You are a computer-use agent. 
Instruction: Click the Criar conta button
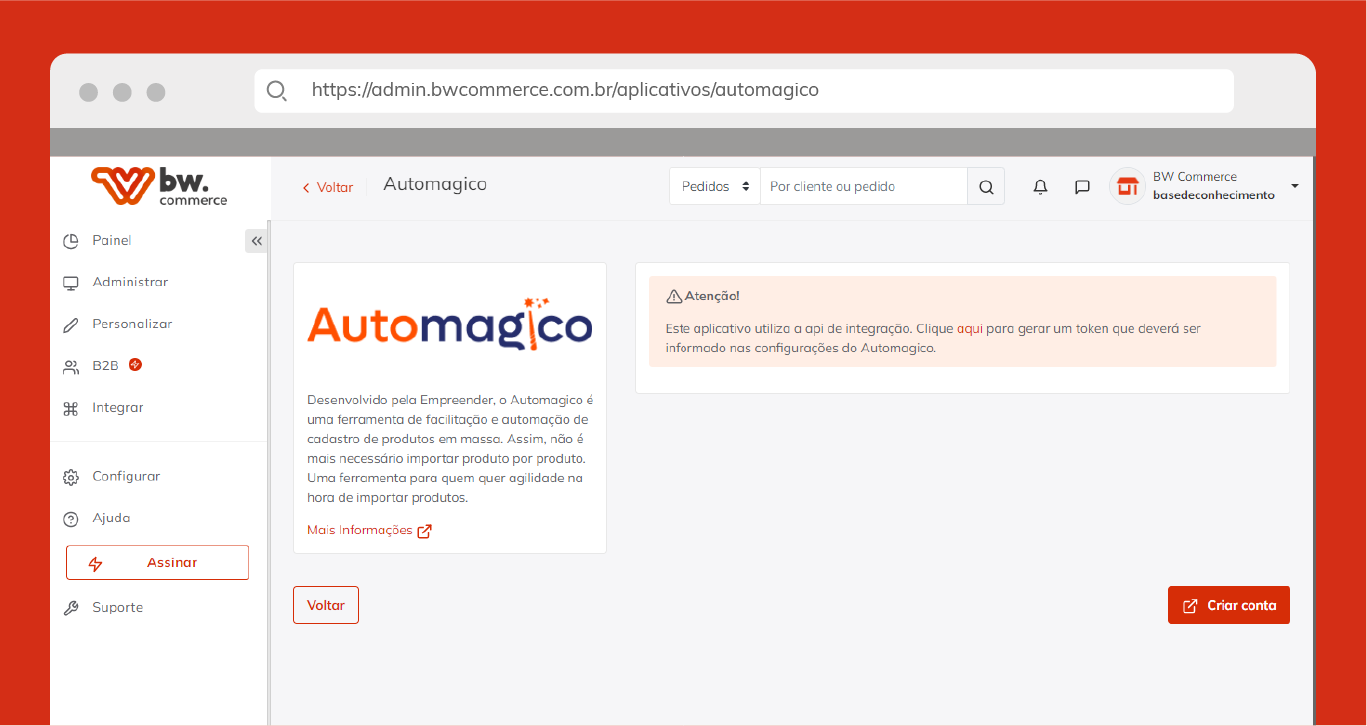1229,605
